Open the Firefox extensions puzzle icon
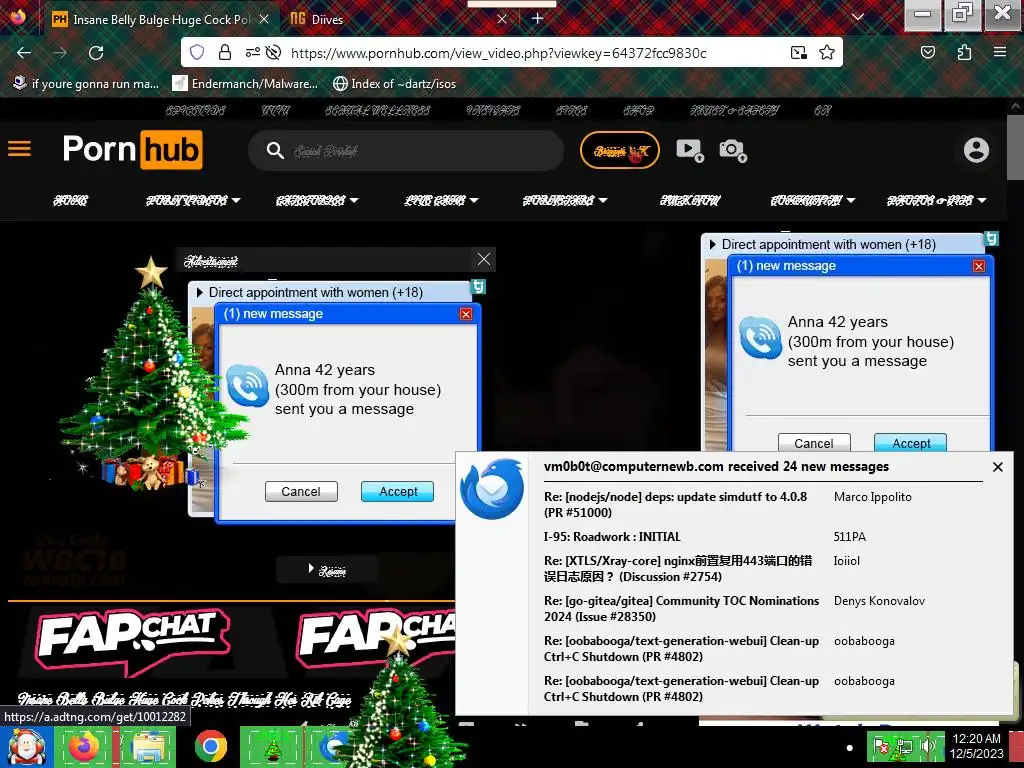This screenshot has height=768, width=1024. [x=965, y=52]
